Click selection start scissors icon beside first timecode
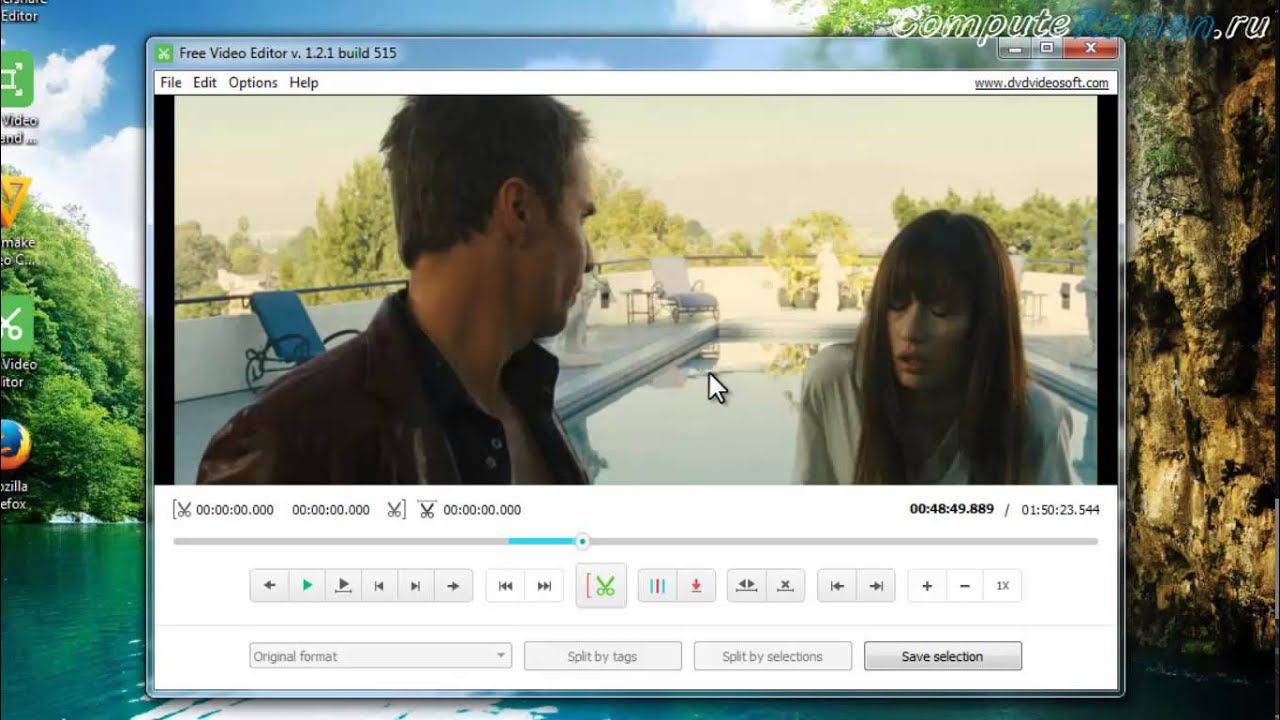 (x=182, y=509)
